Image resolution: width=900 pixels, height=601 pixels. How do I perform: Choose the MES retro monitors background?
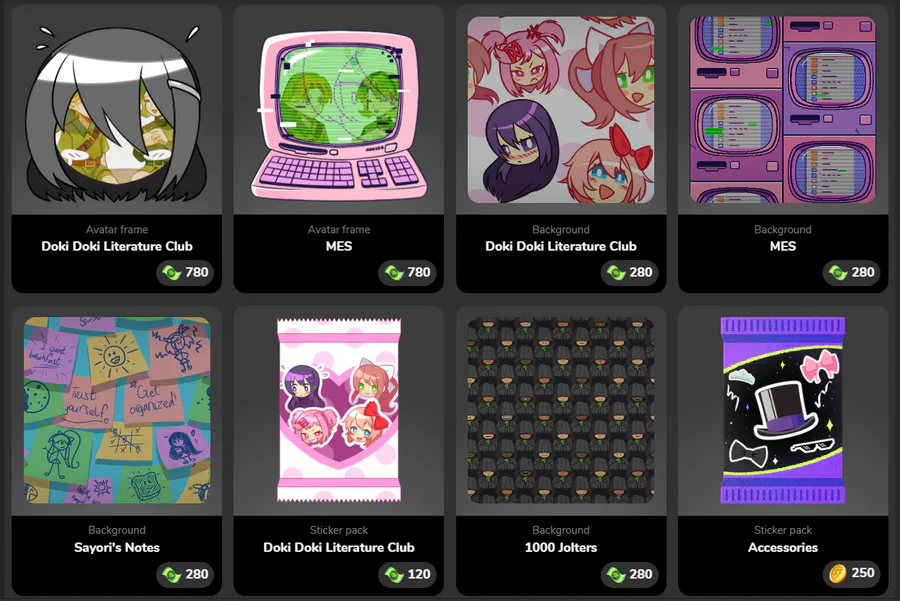pos(783,110)
